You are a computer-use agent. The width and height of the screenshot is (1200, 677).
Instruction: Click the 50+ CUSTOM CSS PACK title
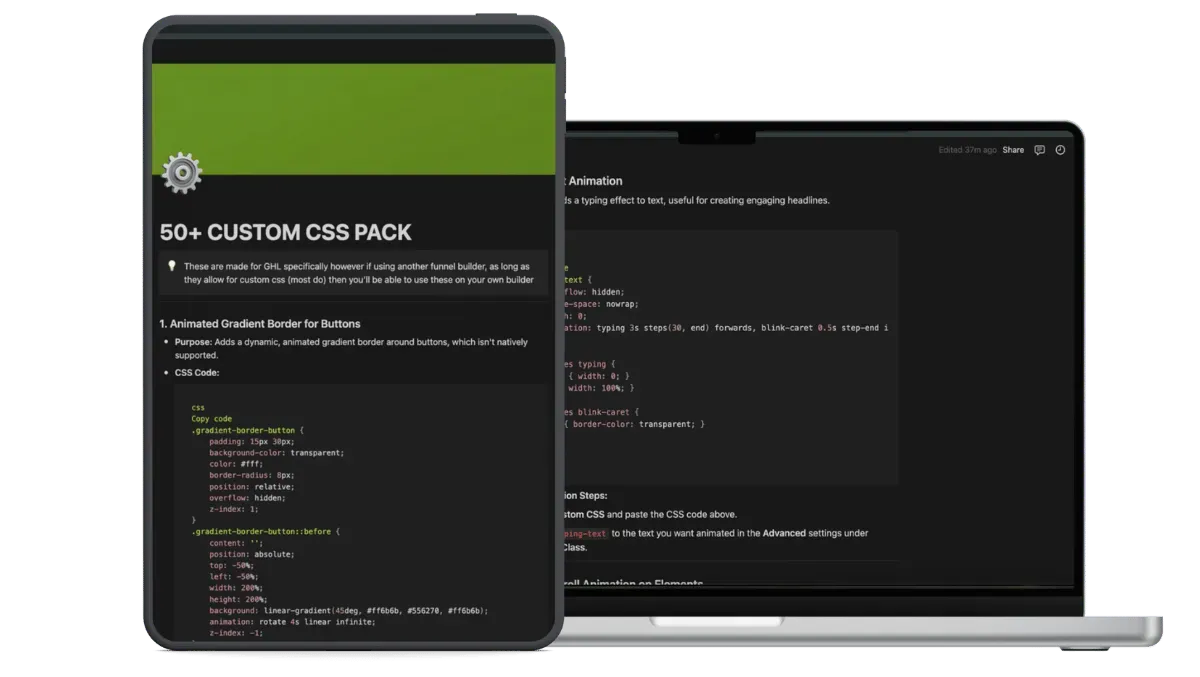[x=286, y=232]
